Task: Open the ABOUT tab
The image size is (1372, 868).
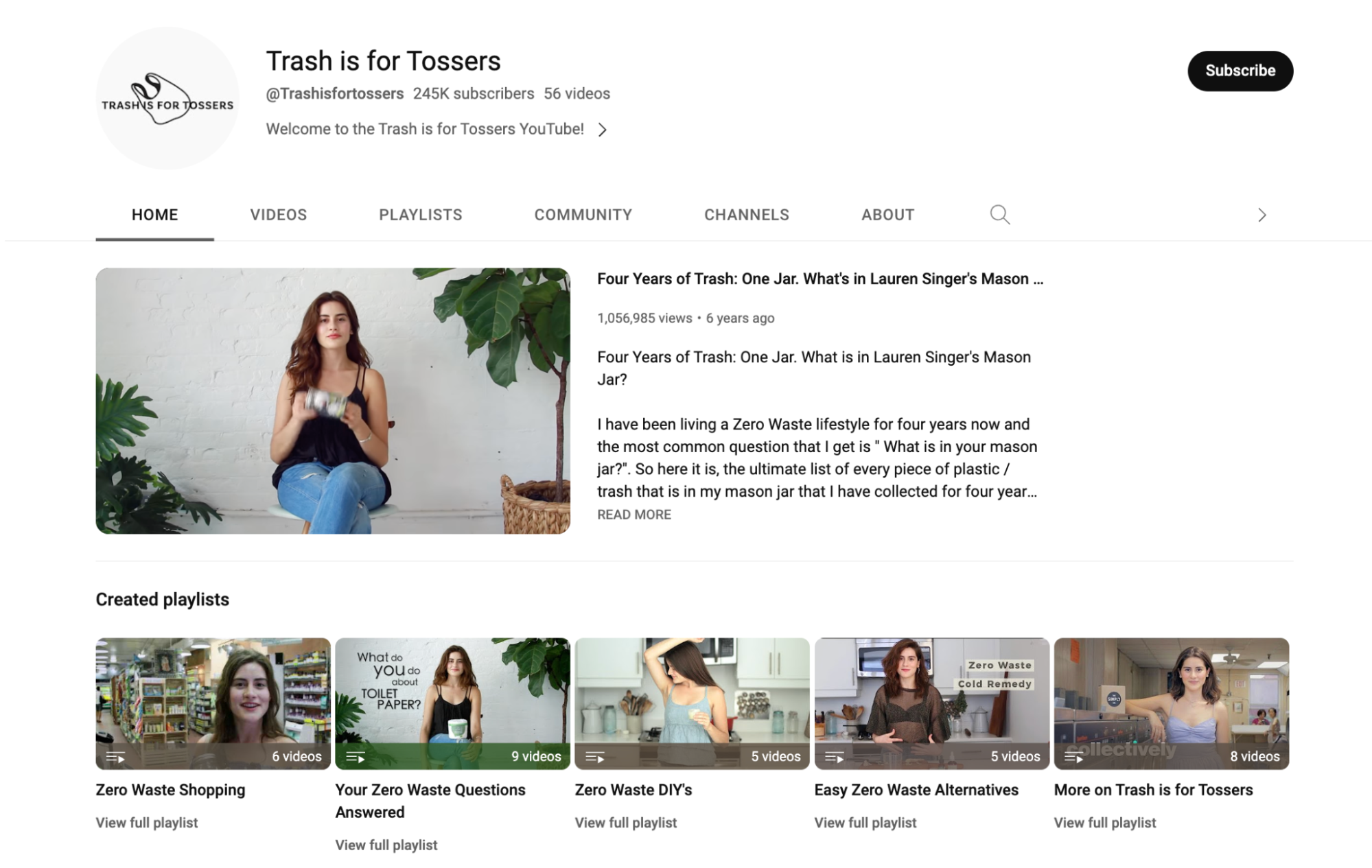Action: [887, 215]
